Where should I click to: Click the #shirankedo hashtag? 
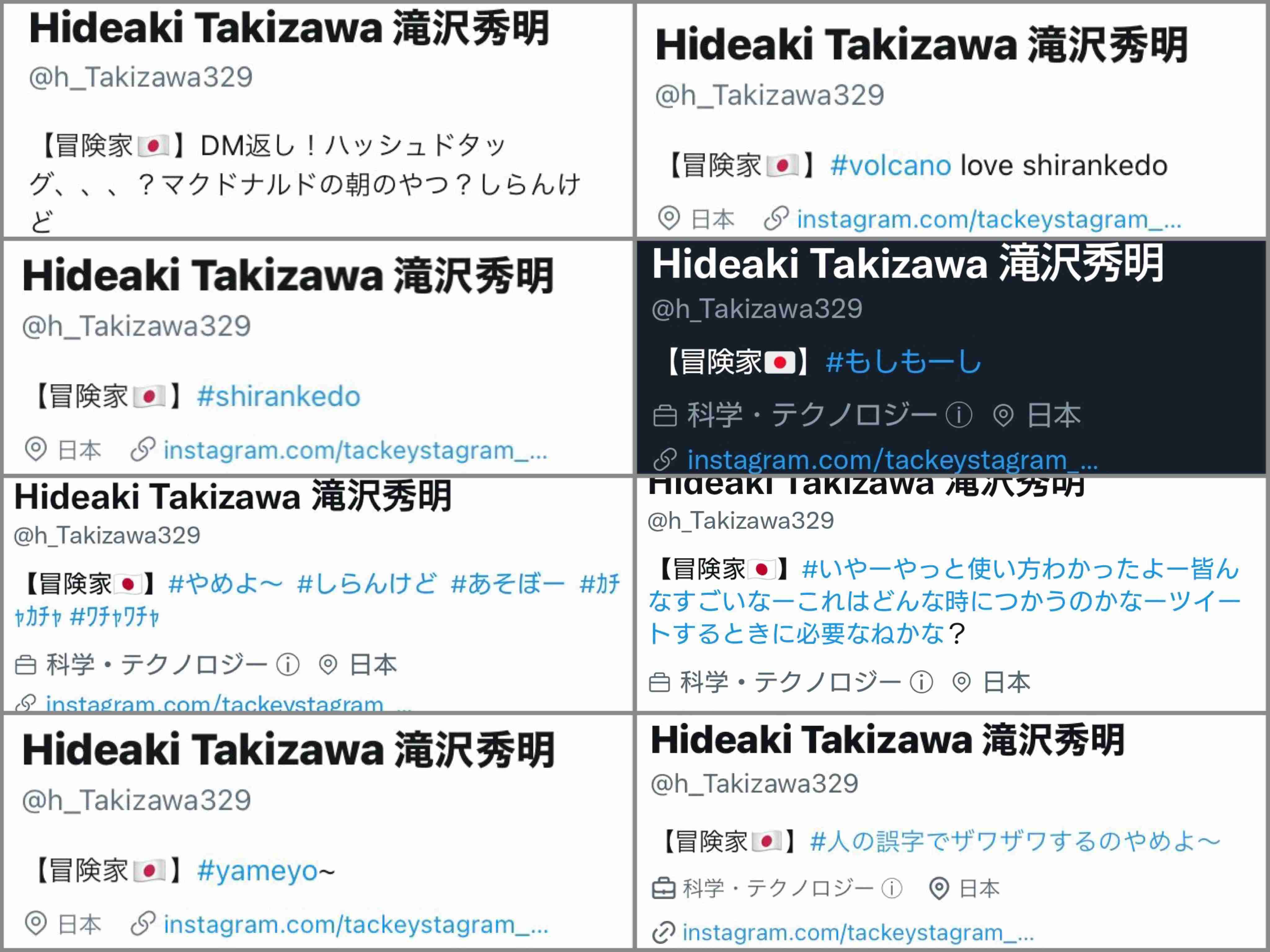278,397
